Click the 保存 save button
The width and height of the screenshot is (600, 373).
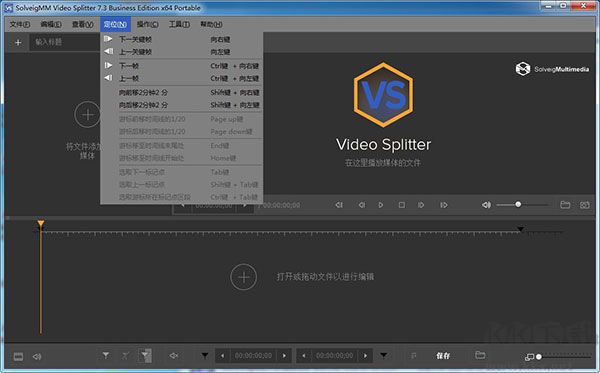pyautogui.click(x=443, y=356)
